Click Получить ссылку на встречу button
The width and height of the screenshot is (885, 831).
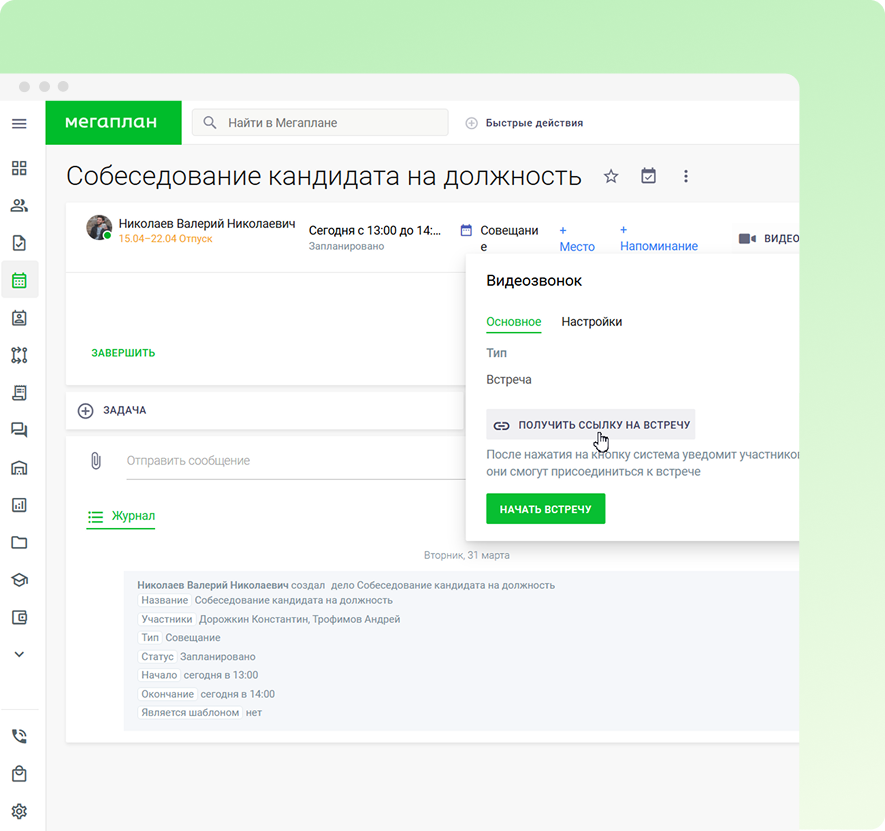[590, 425]
